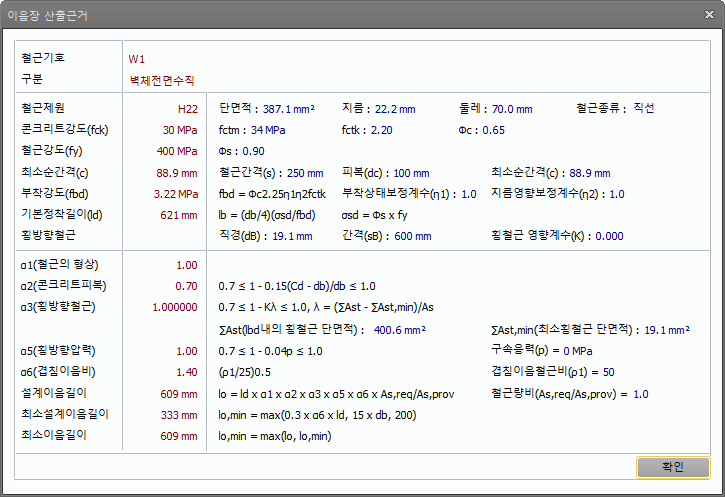Viewport: 725px width, 497px height.
Task: Click the σsd = Φs x fy formula
Action: [375, 215]
